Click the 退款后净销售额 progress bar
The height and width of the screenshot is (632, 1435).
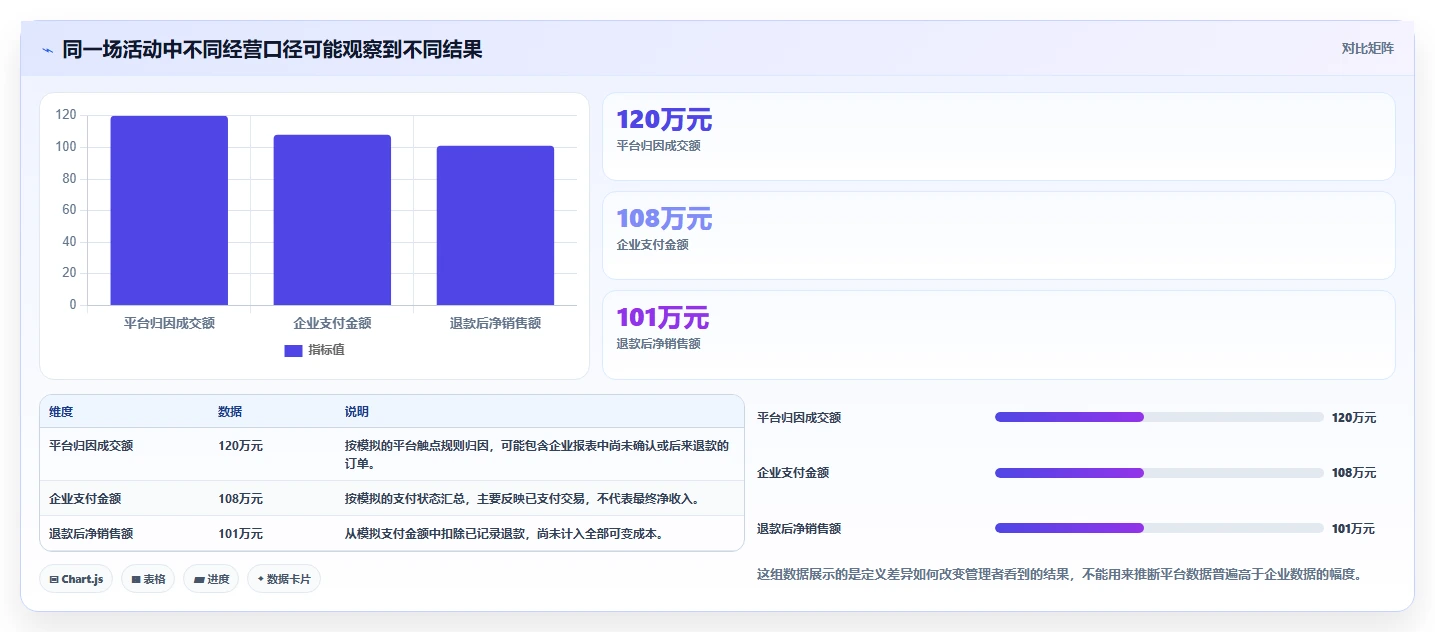[x=1159, y=528]
